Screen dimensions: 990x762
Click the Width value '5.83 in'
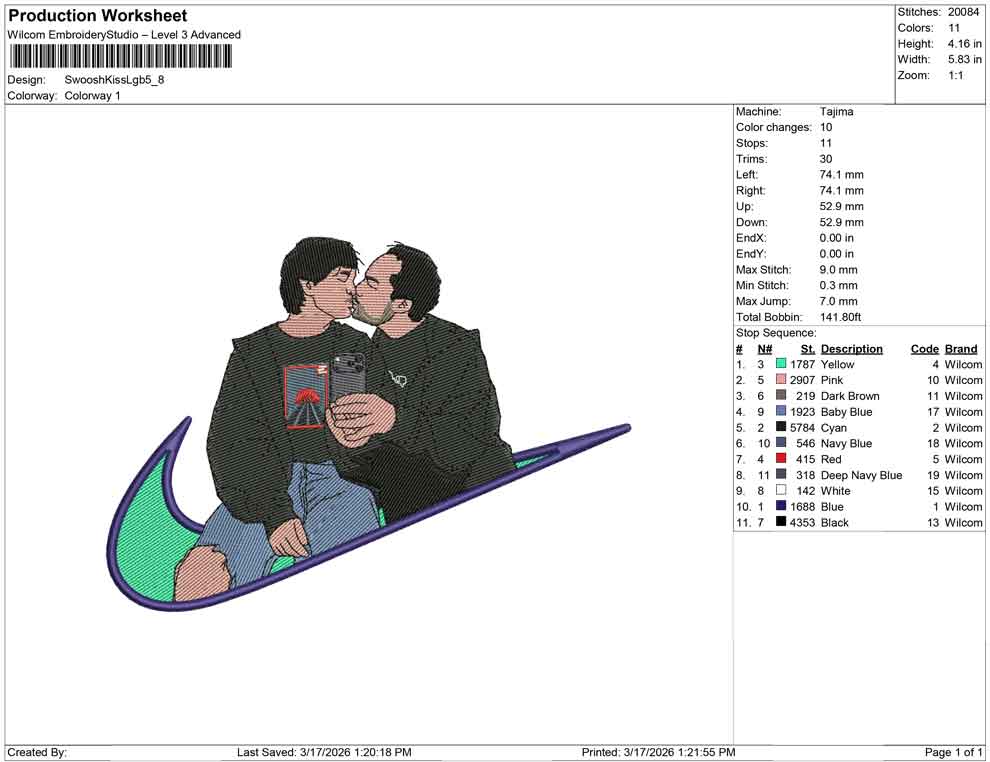click(x=964, y=59)
